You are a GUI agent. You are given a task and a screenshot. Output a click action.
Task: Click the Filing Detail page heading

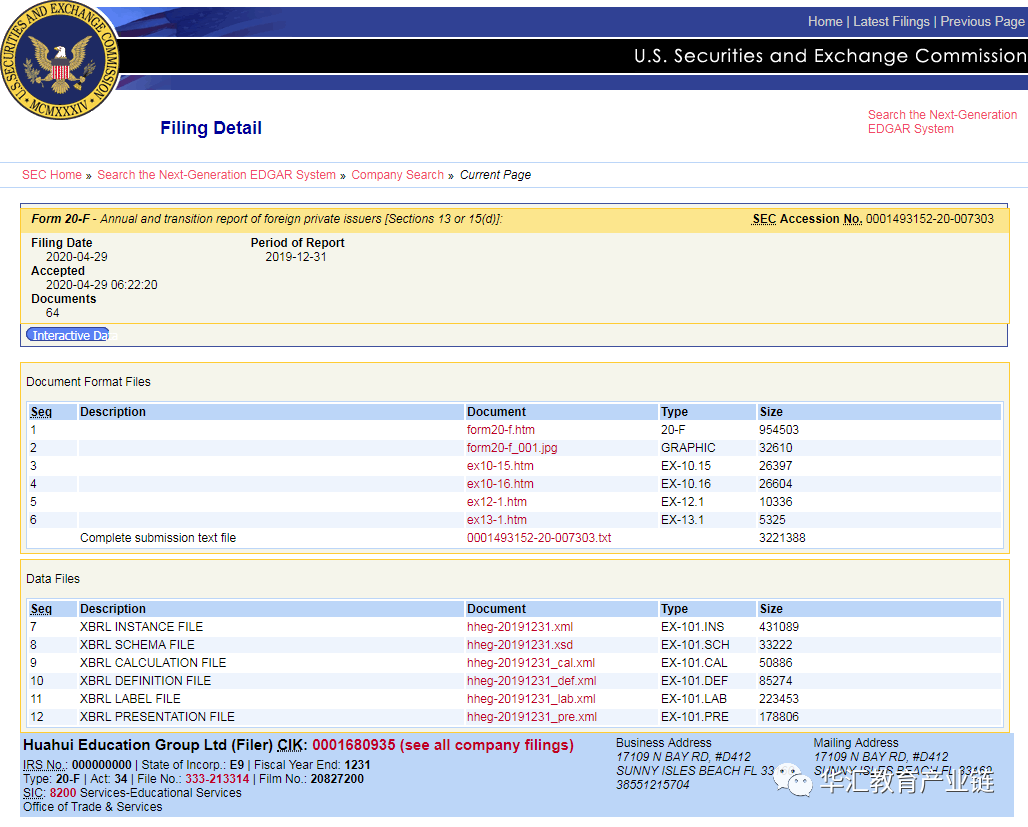tap(211, 128)
